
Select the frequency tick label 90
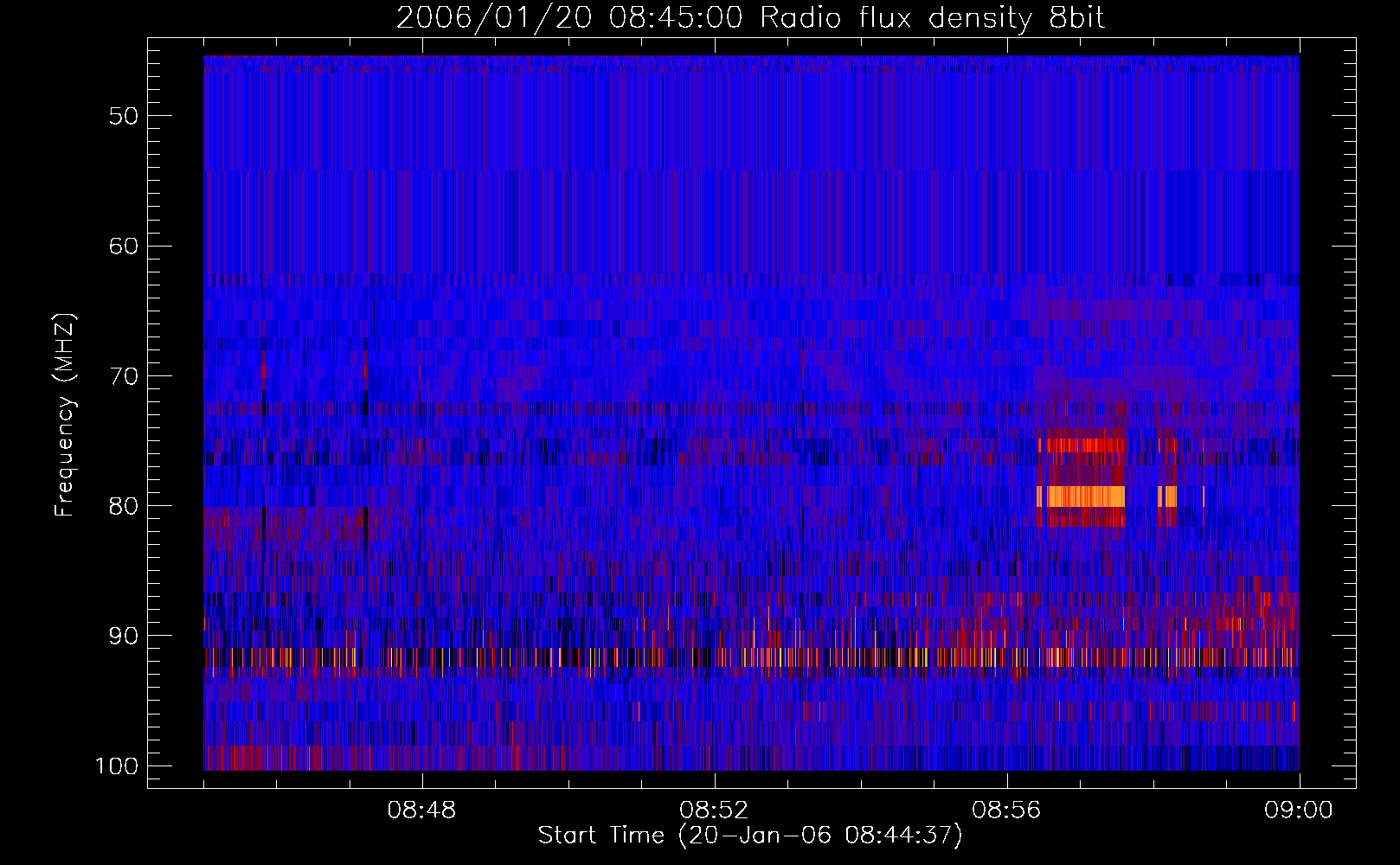pyautogui.click(x=123, y=636)
